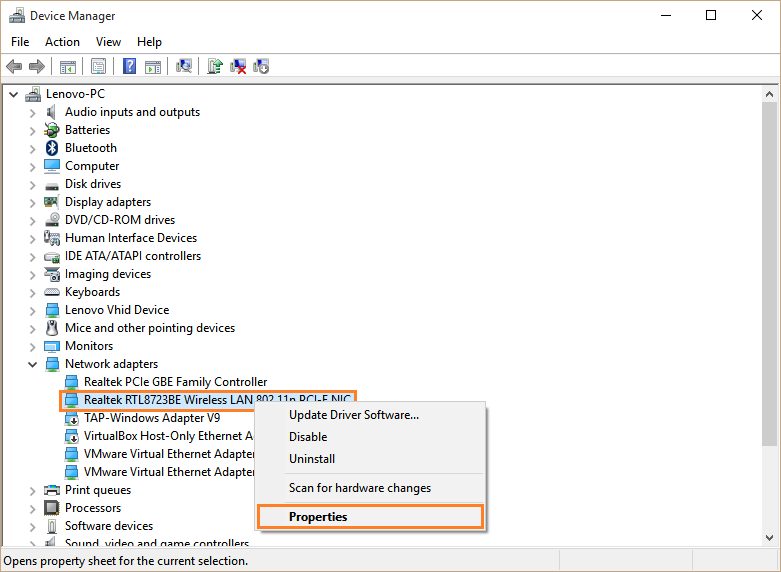Click the Display adapters card icon

tap(51, 202)
